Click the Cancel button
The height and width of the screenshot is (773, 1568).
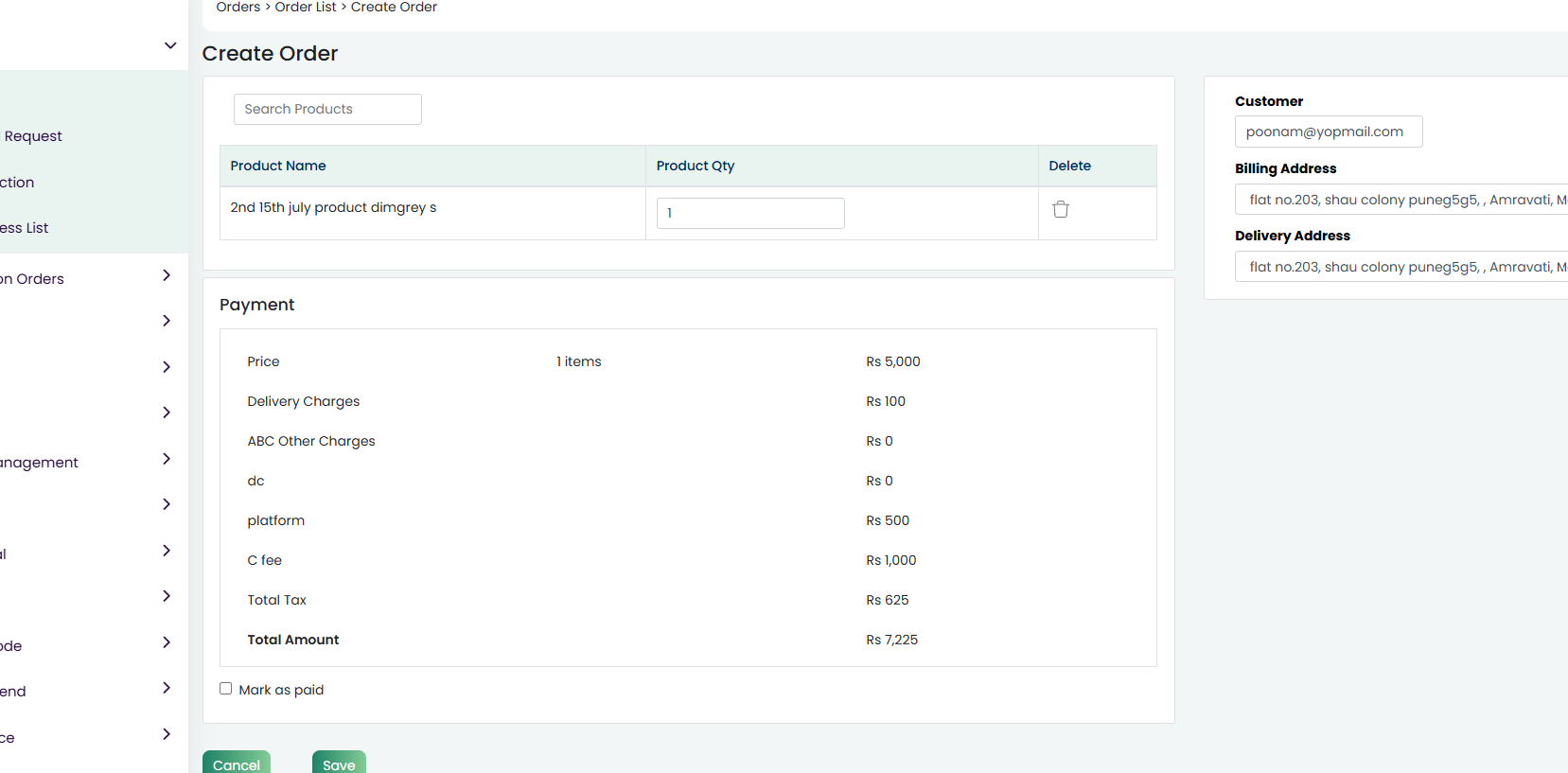click(x=237, y=762)
